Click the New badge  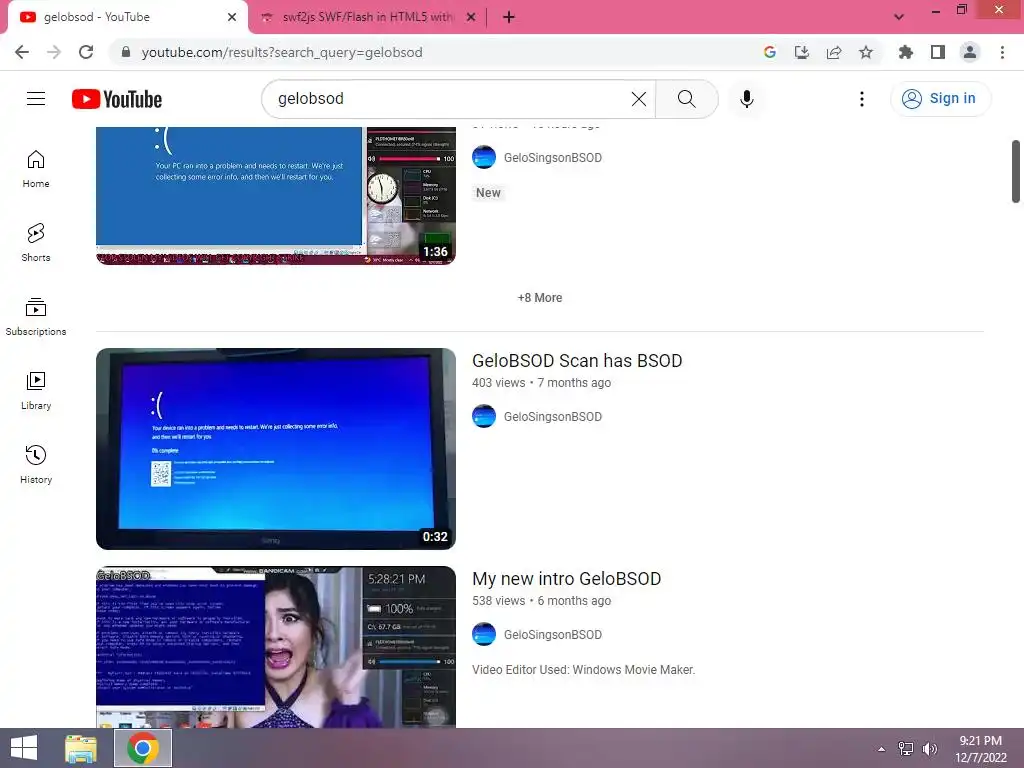(488, 193)
